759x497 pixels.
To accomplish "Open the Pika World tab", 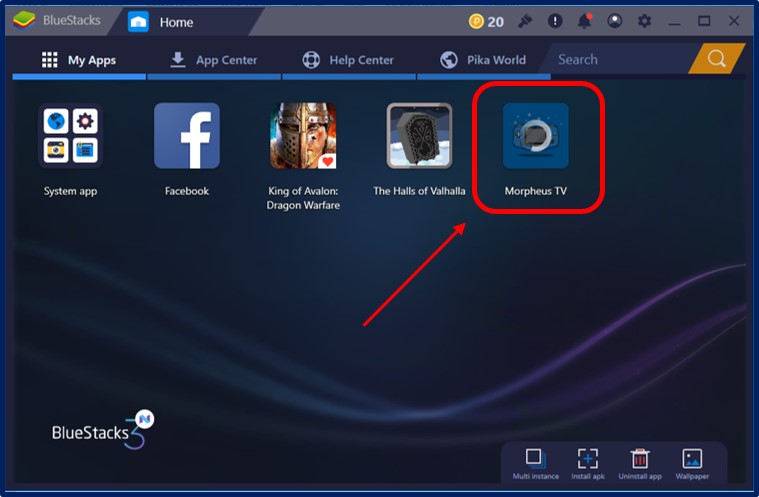I will coord(484,60).
